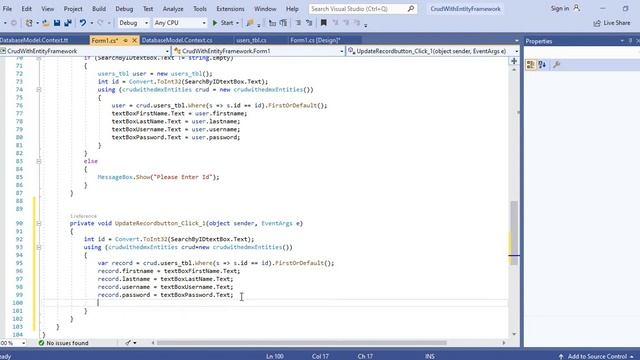The height and width of the screenshot is (360, 640).
Task: Open the Project menu
Action: pyautogui.click(x=73, y=9)
